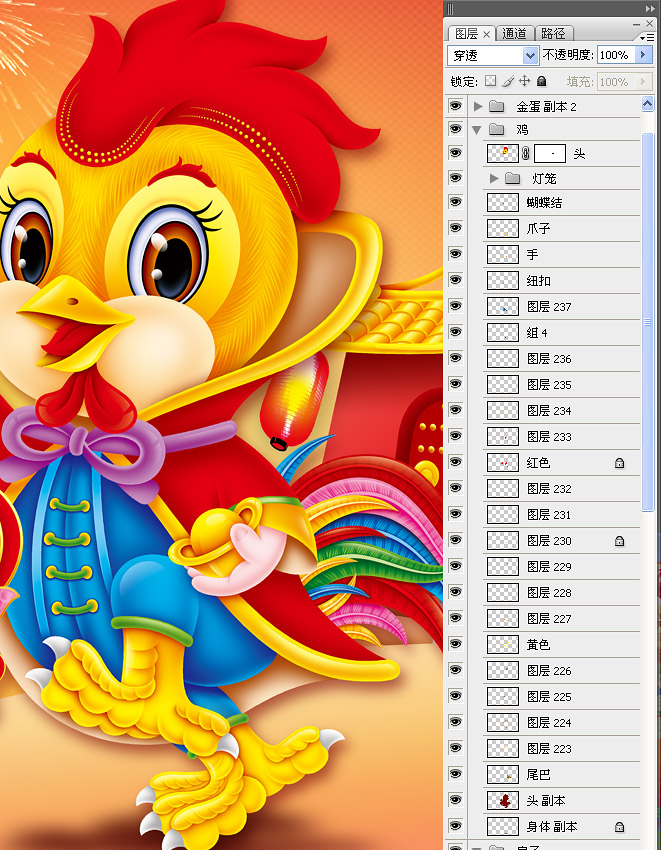Close the 图层 tab with x icon
The height and width of the screenshot is (850, 661).
(x=486, y=34)
